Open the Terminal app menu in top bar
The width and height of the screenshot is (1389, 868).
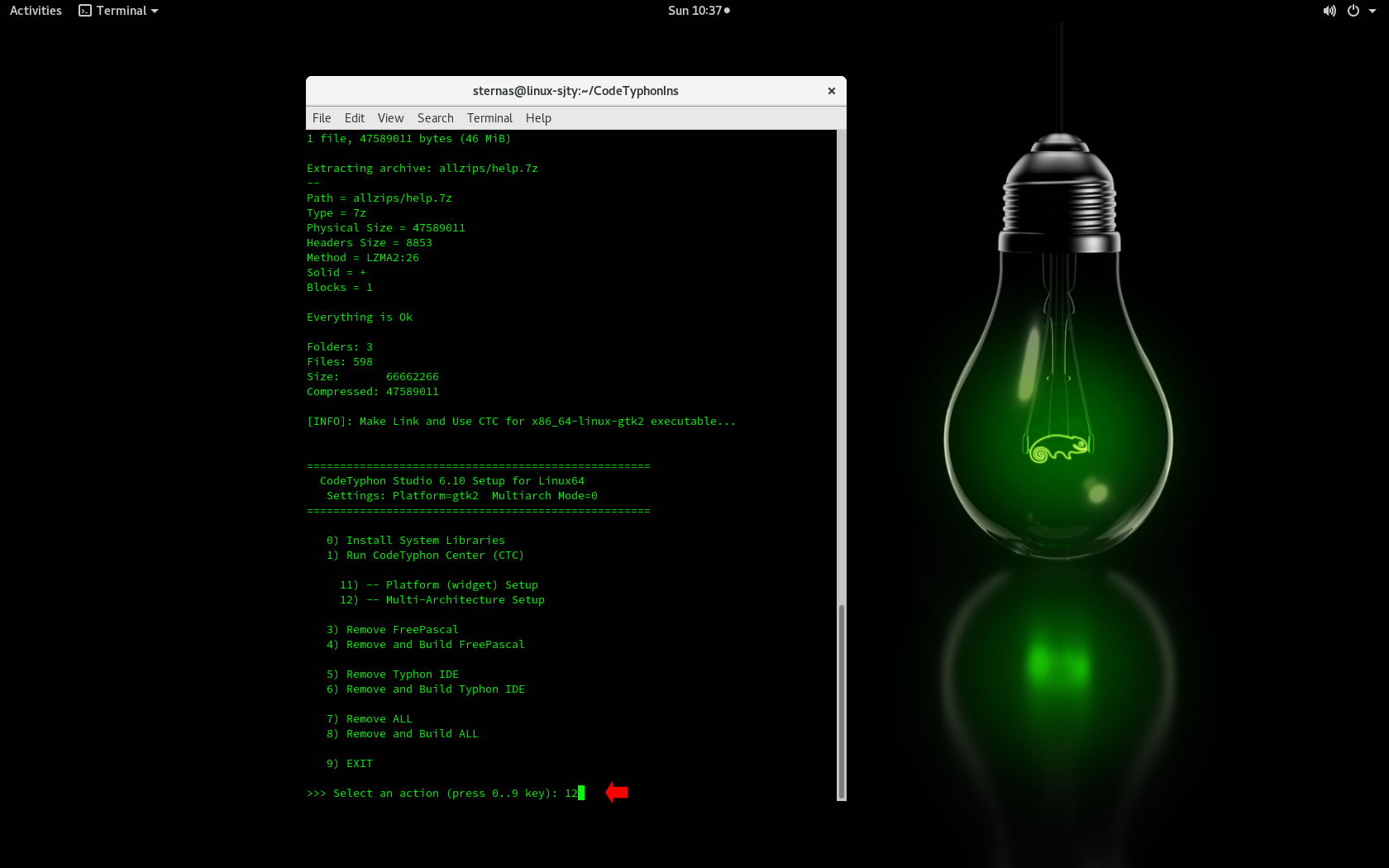point(118,11)
